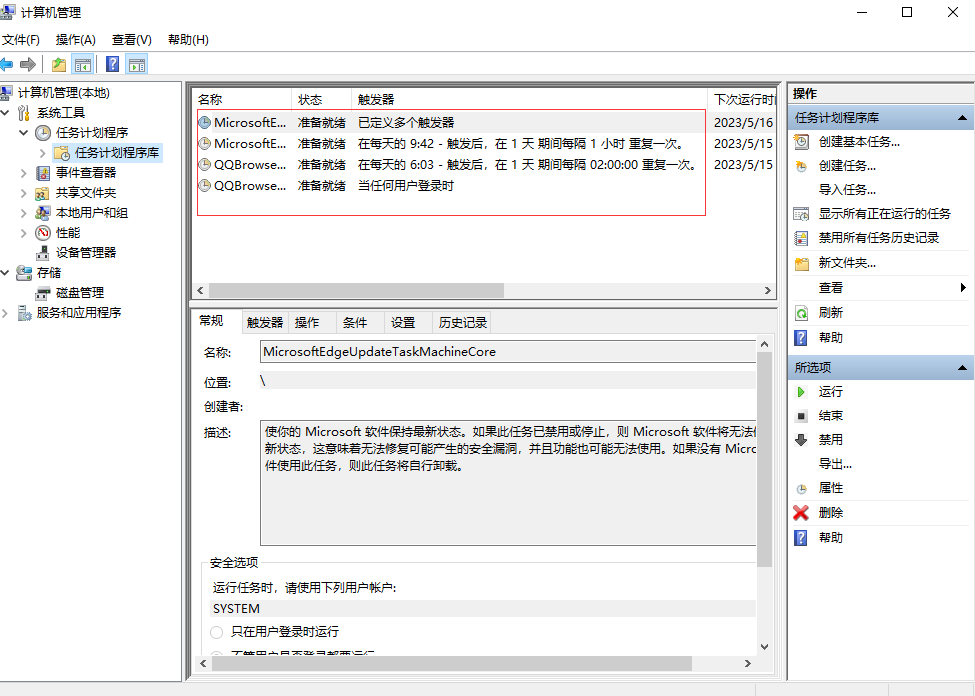Run the selected task with 运行

click(830, 391)
